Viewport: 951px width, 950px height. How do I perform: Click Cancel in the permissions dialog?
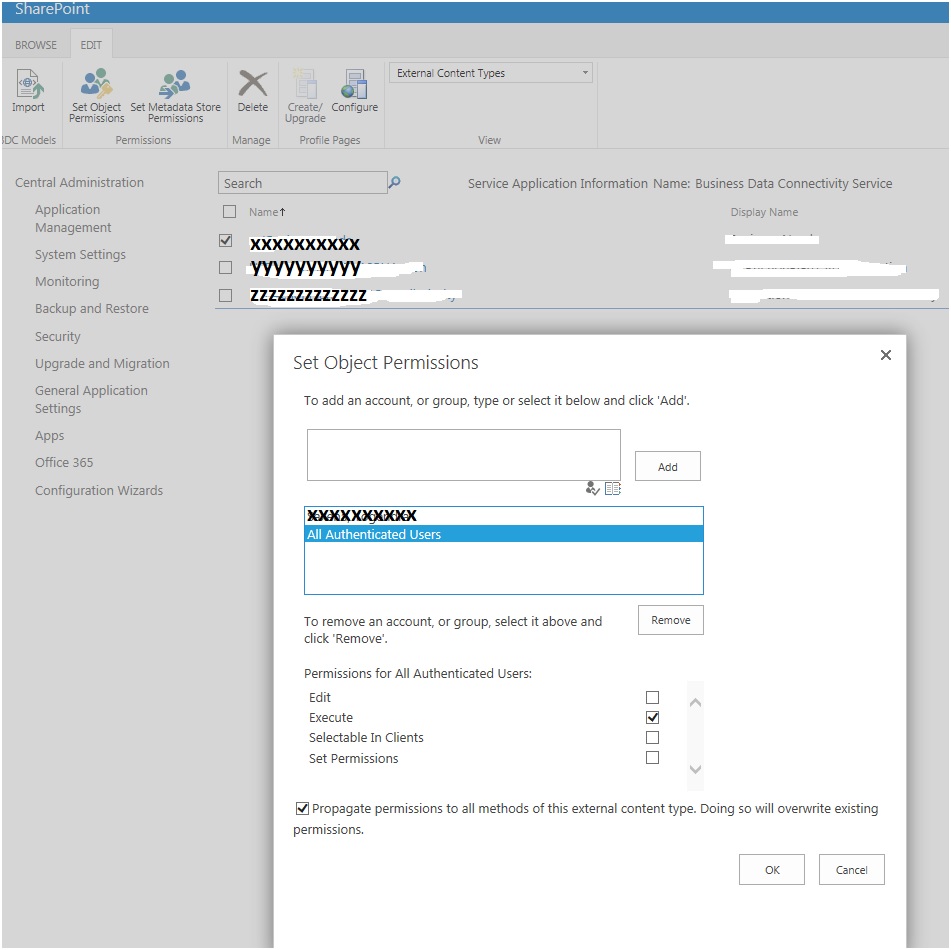(x=852, y=869)
